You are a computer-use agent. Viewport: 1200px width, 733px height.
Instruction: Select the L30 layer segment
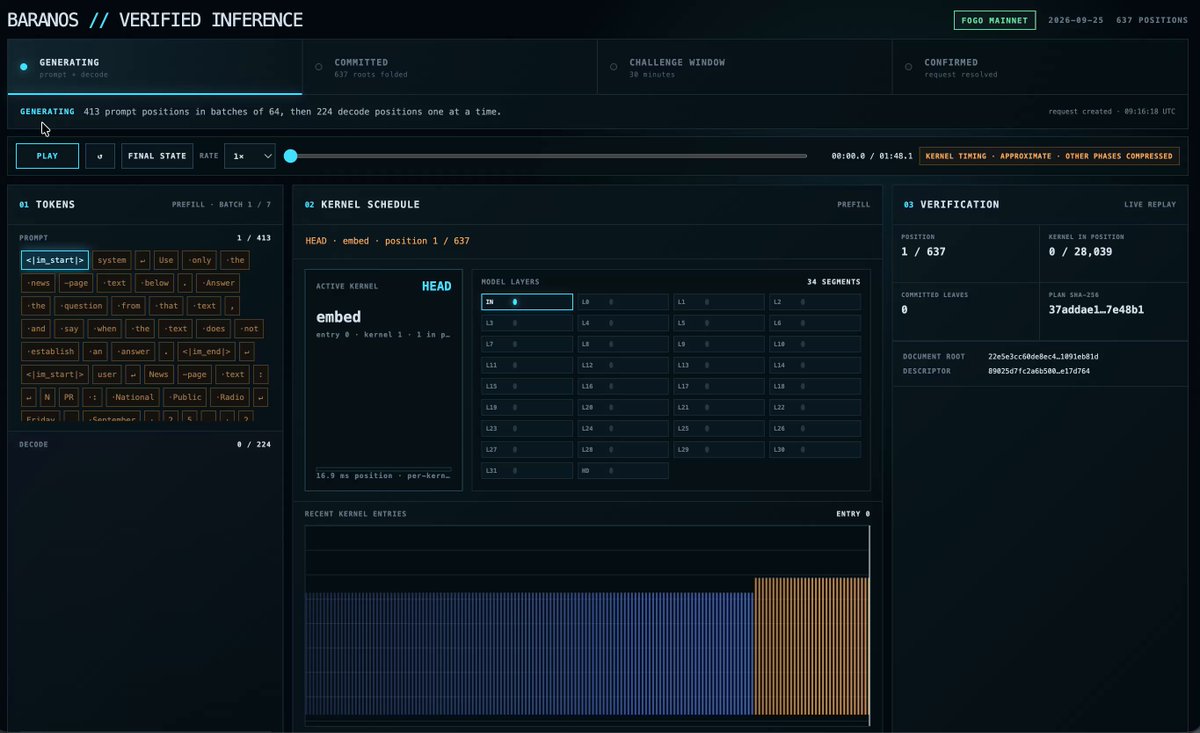tap(815, 449)
